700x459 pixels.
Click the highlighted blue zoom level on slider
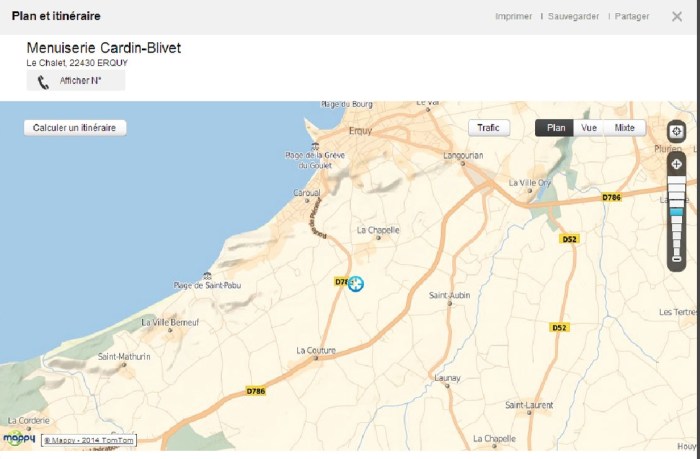pyautogui.click(x=677, y=212)
